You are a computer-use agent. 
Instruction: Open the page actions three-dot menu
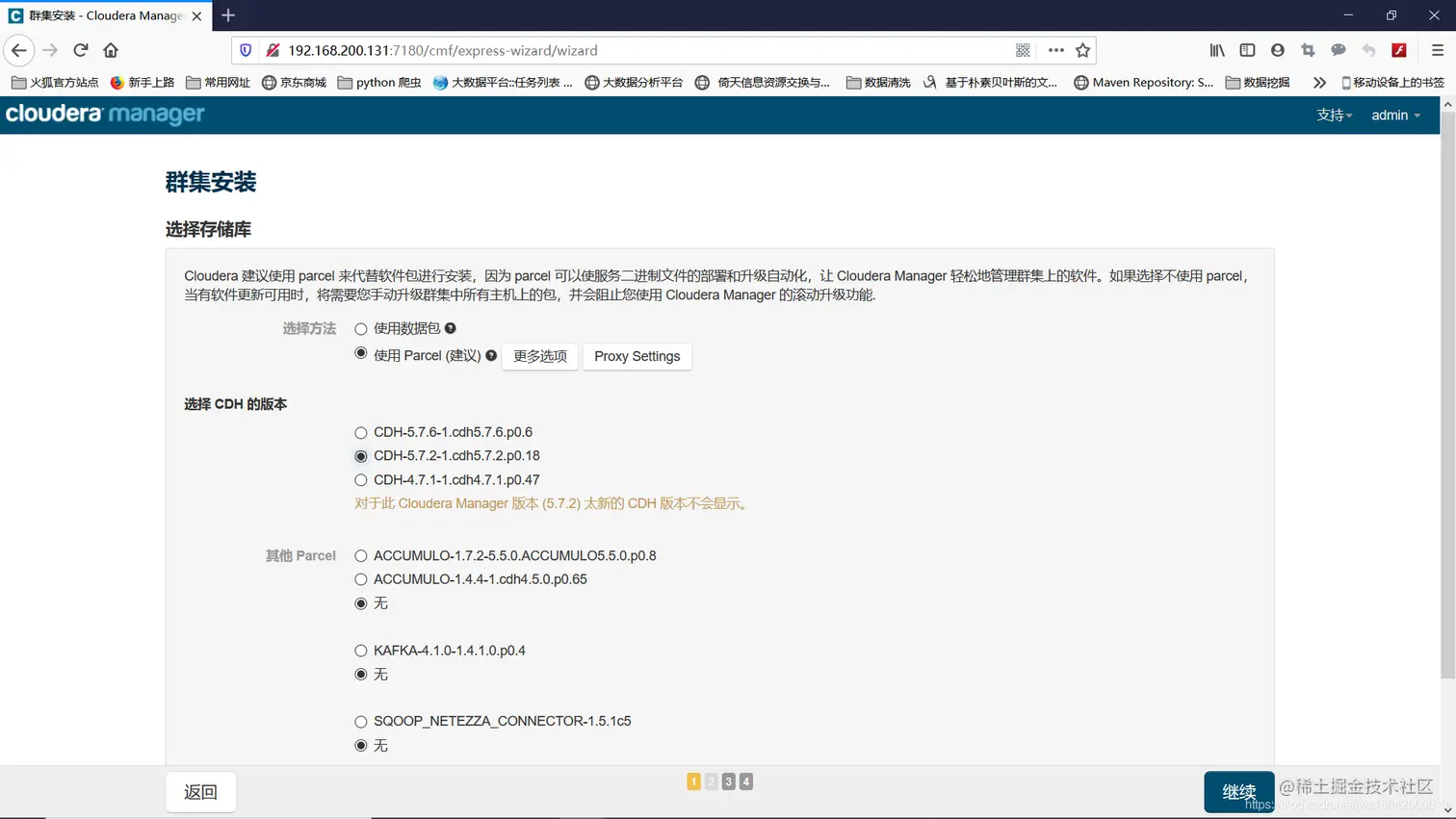click(x=1055, y=50)
